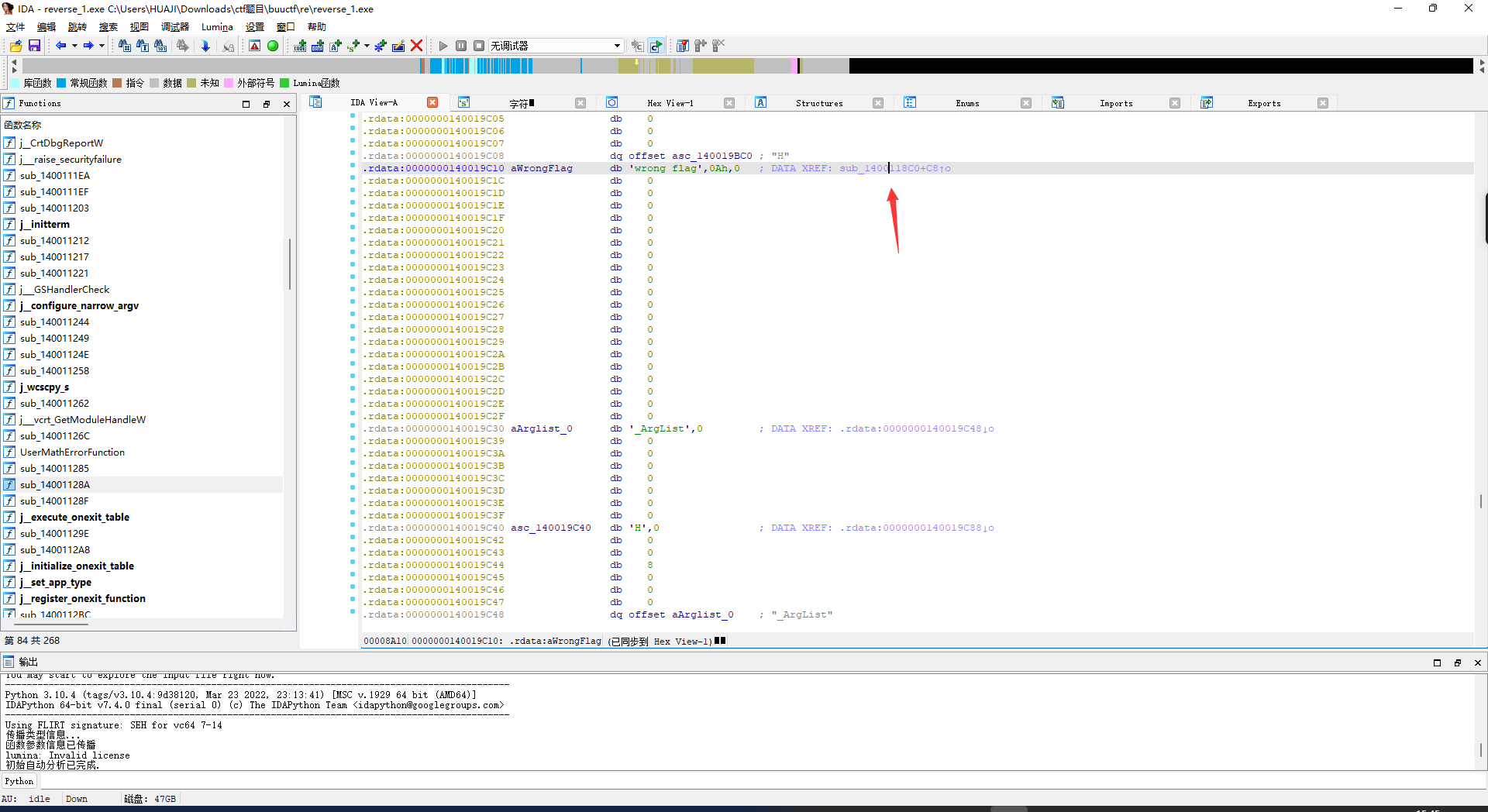Screen dimensions: 1488x812
Task: Open the 跳转 menu
Action: [77, 27]
